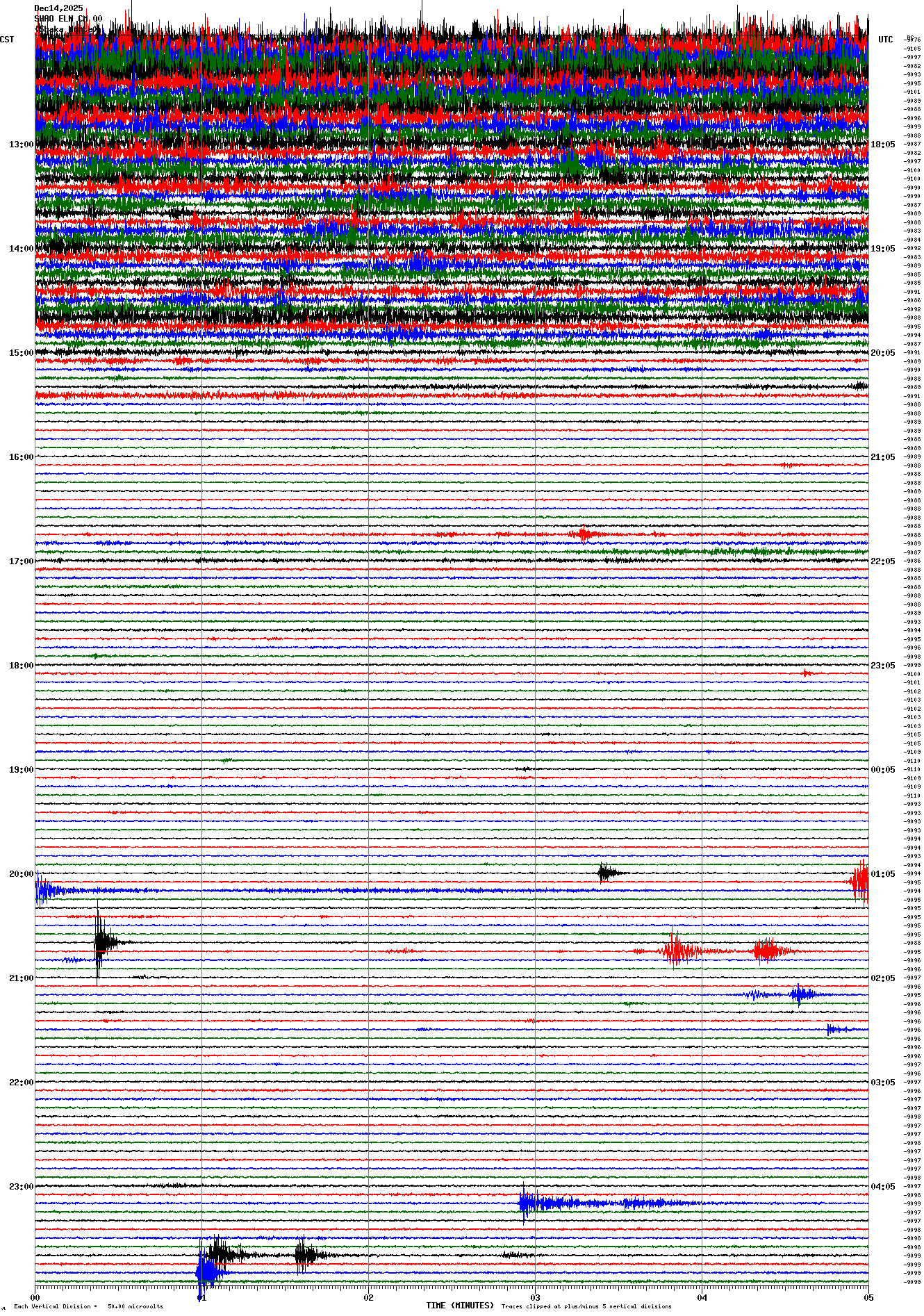Screen dimensions: 924x1316
Task: Click the traces clipped footnote text
Action: (586, 1306)
